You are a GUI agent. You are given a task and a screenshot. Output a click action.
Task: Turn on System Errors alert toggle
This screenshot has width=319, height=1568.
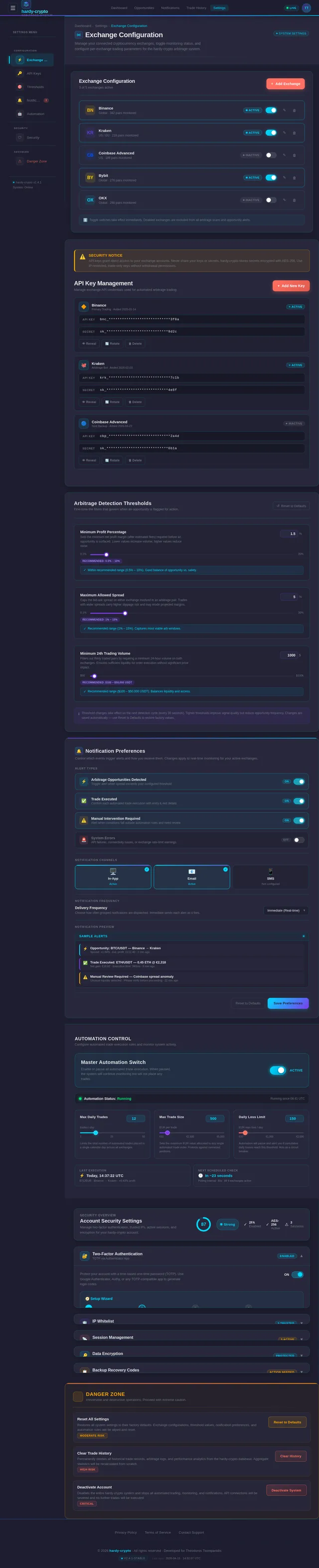(299, 840)
